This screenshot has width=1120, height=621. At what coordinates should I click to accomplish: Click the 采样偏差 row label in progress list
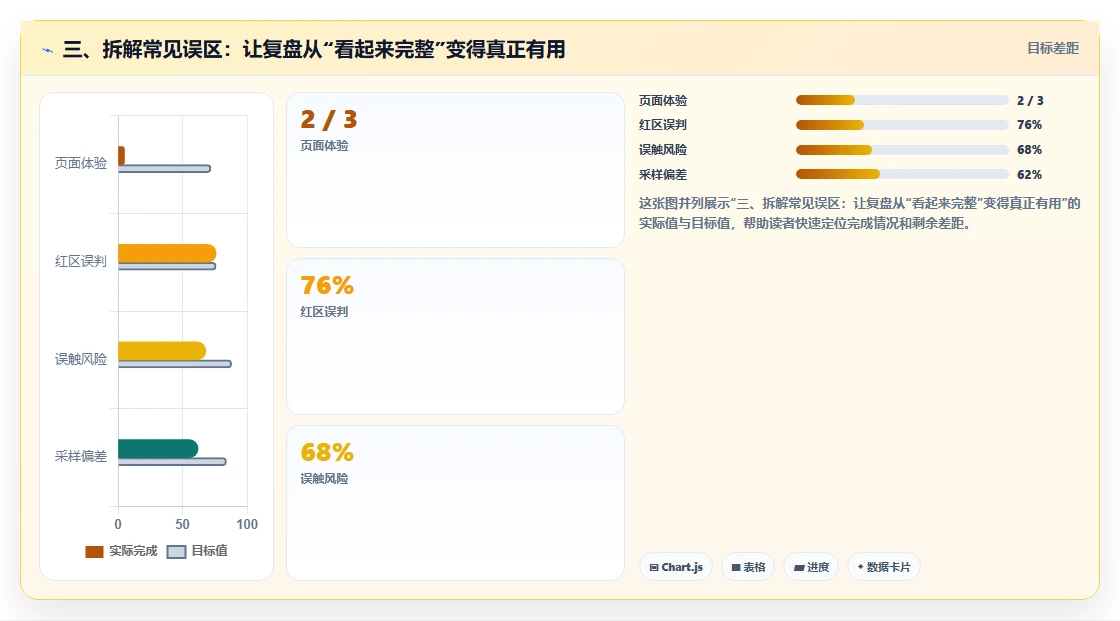663,174
